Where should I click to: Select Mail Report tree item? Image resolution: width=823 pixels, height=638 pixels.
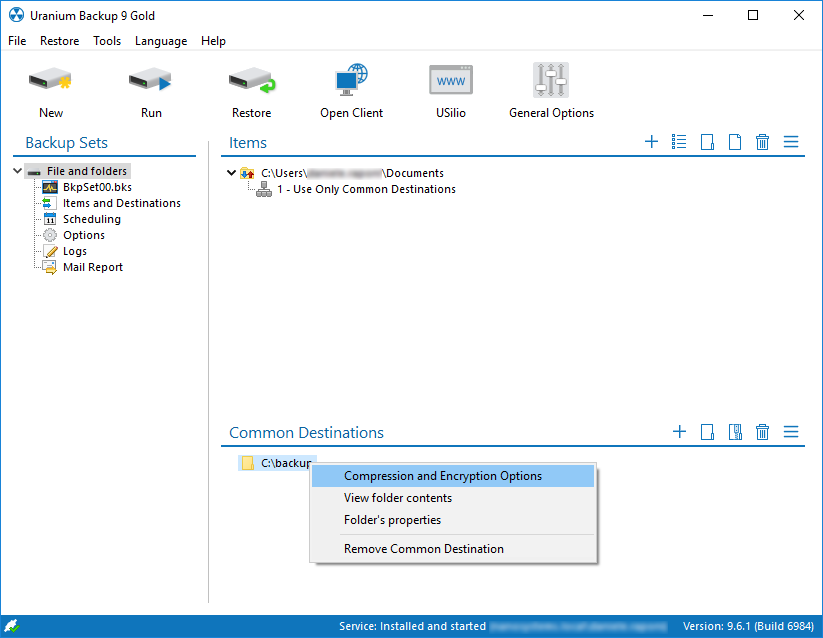[92, 267]
